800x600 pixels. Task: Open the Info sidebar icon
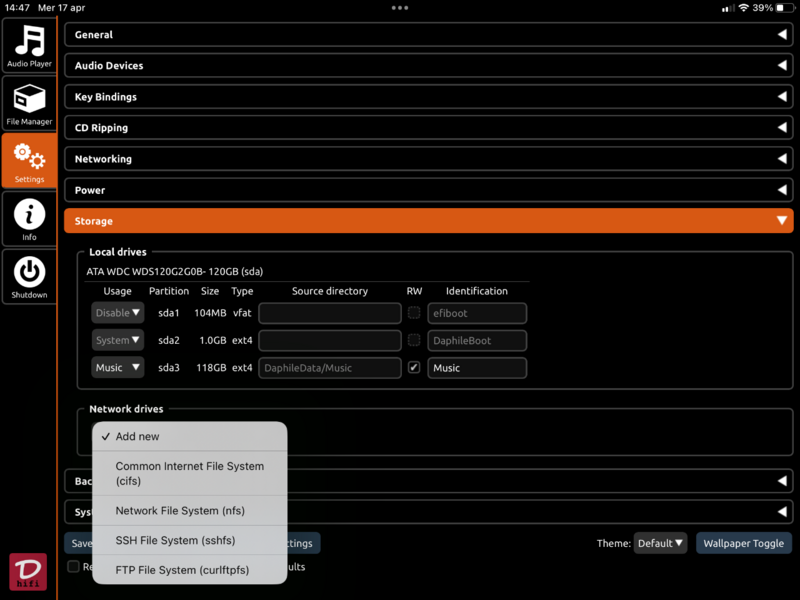(29, 219)
